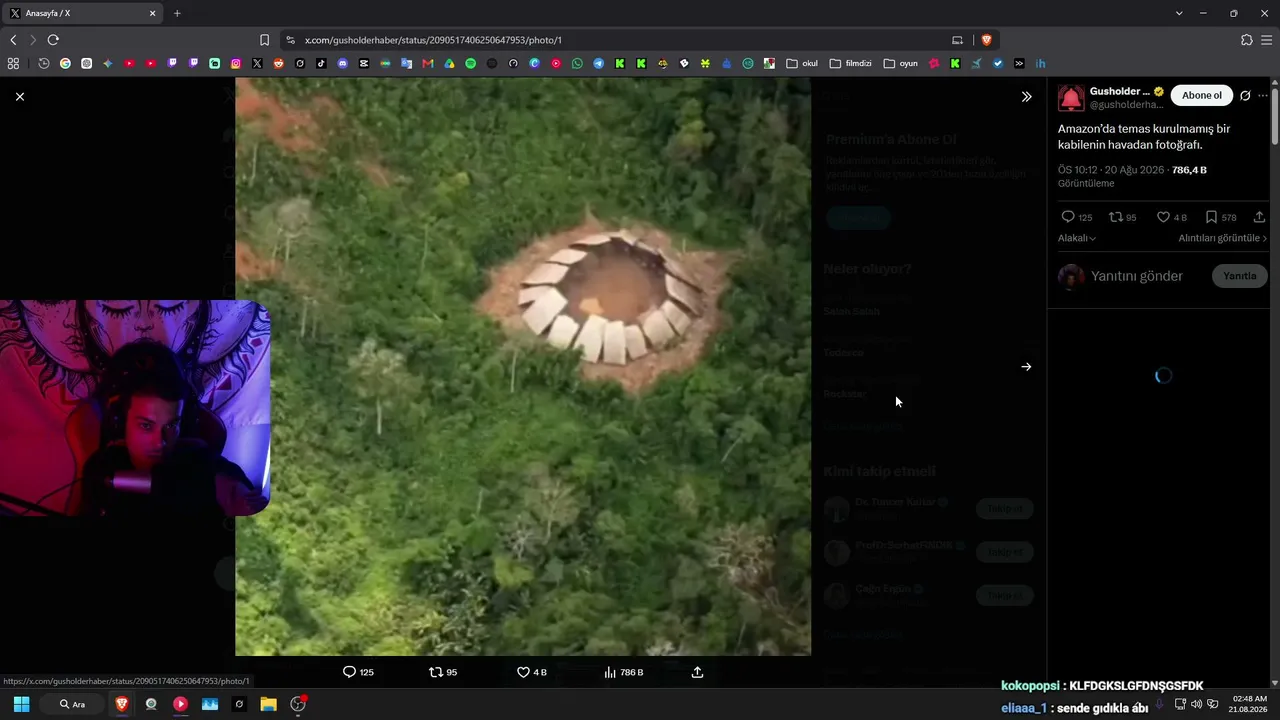
Task: Close the photo viewer with the X
Action: [20, 97]
